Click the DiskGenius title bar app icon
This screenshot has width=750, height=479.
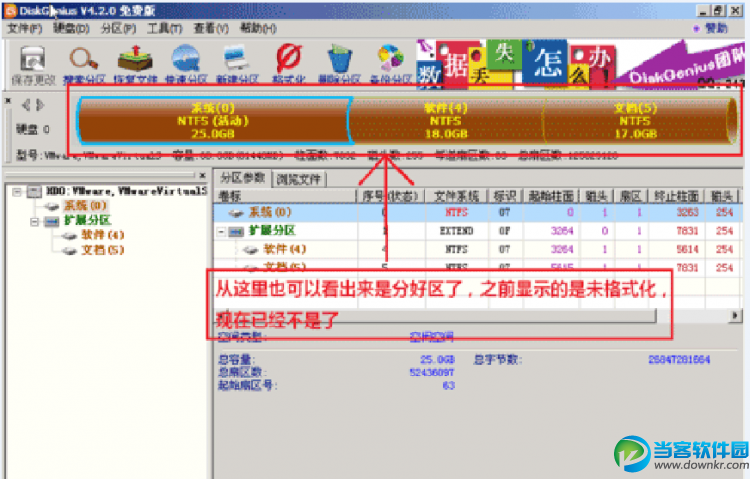[11, 11]
